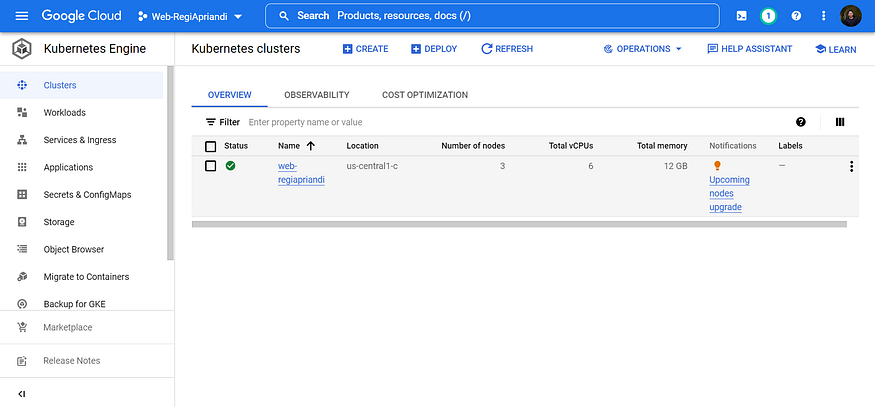This screenshot has height=407, width=875.
Task: Open the Google Cloud hamburger navigation menu
Action: point(22,16)
